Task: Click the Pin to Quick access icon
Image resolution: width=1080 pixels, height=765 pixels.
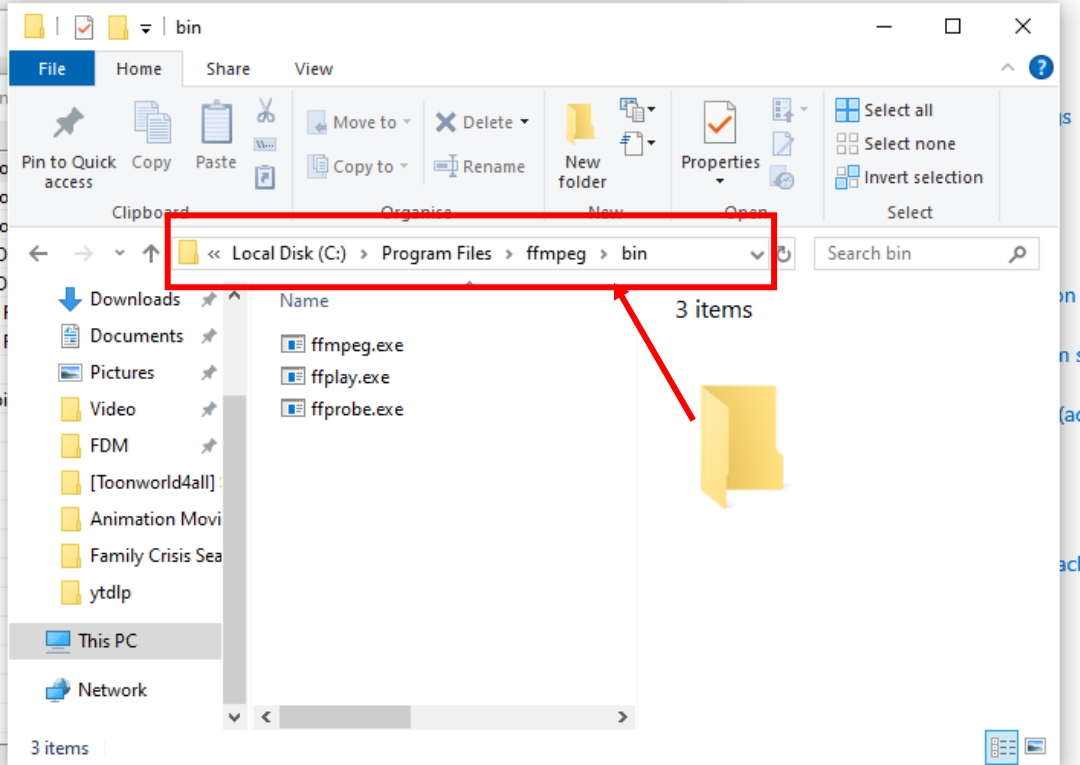Action: pos(68,125)
